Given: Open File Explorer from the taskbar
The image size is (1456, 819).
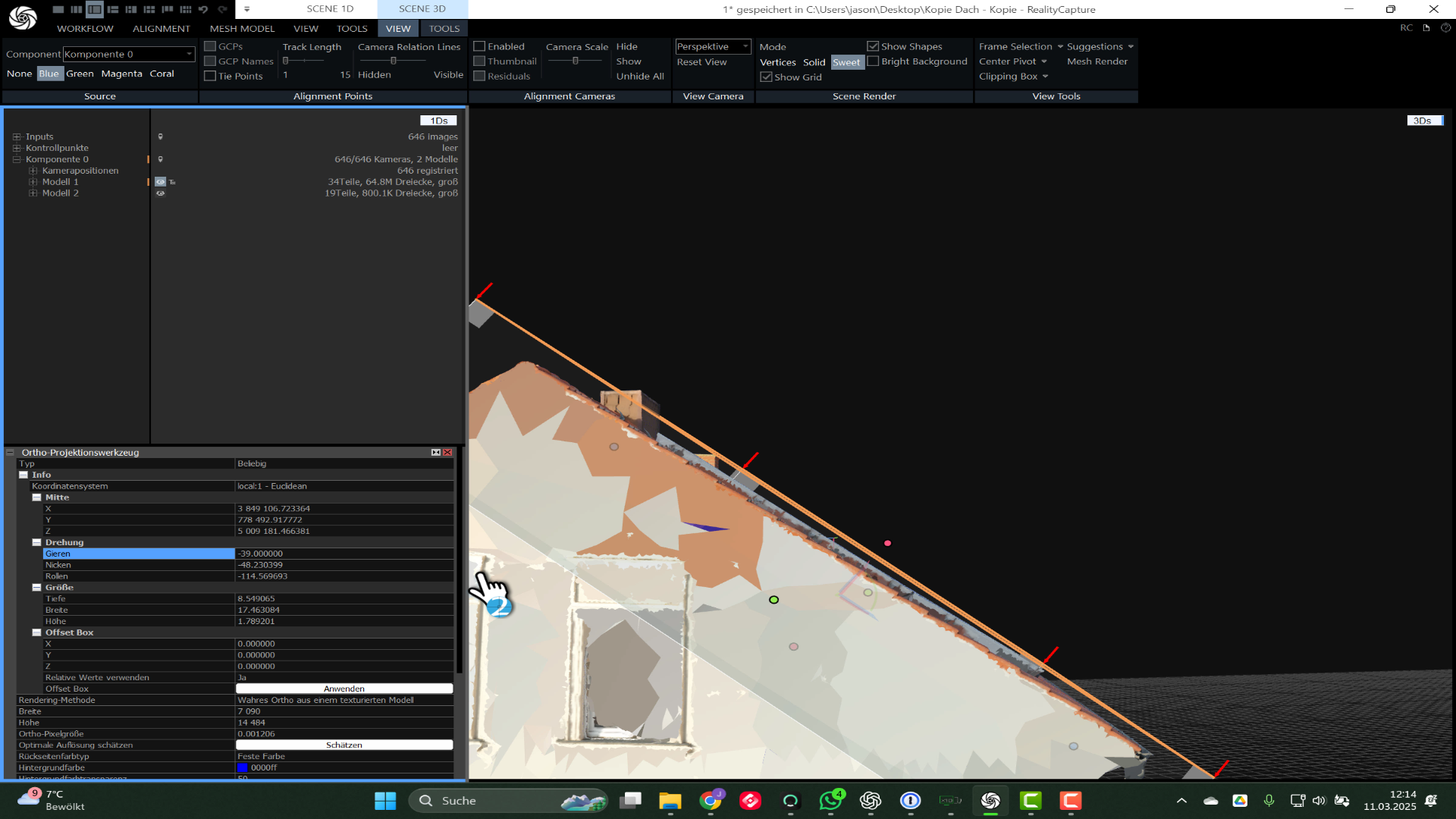Looking at the screenshot, I should [x=670, y=801].
